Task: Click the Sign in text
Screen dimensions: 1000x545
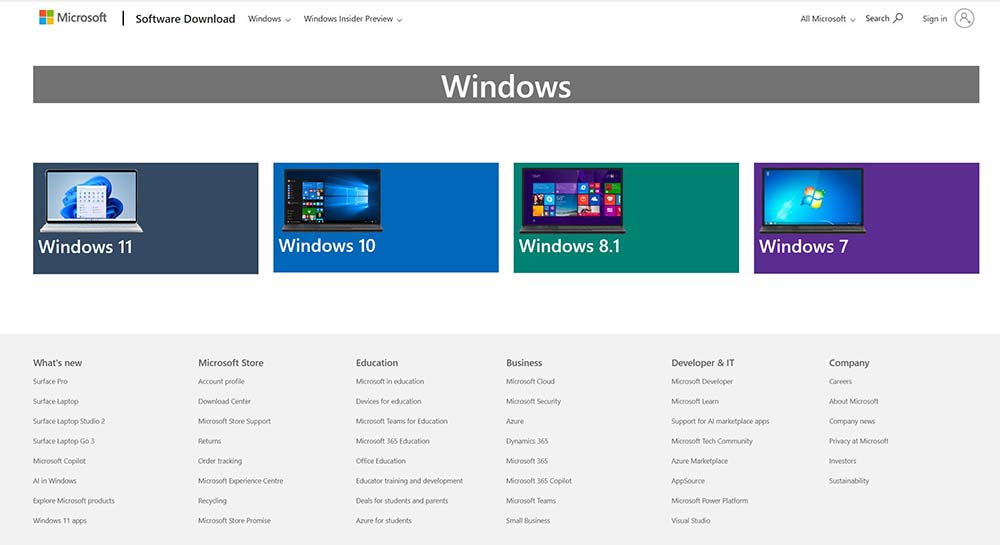Action: click(x=934, y=19)
